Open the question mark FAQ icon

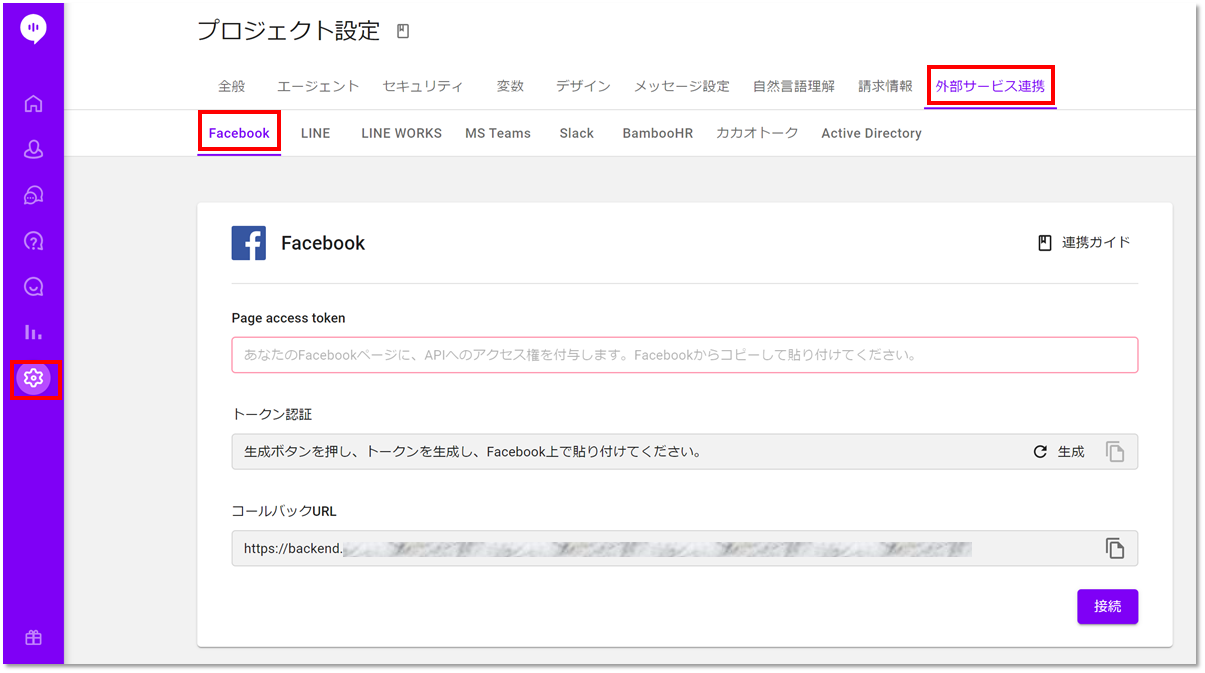[x=33, y=241]
